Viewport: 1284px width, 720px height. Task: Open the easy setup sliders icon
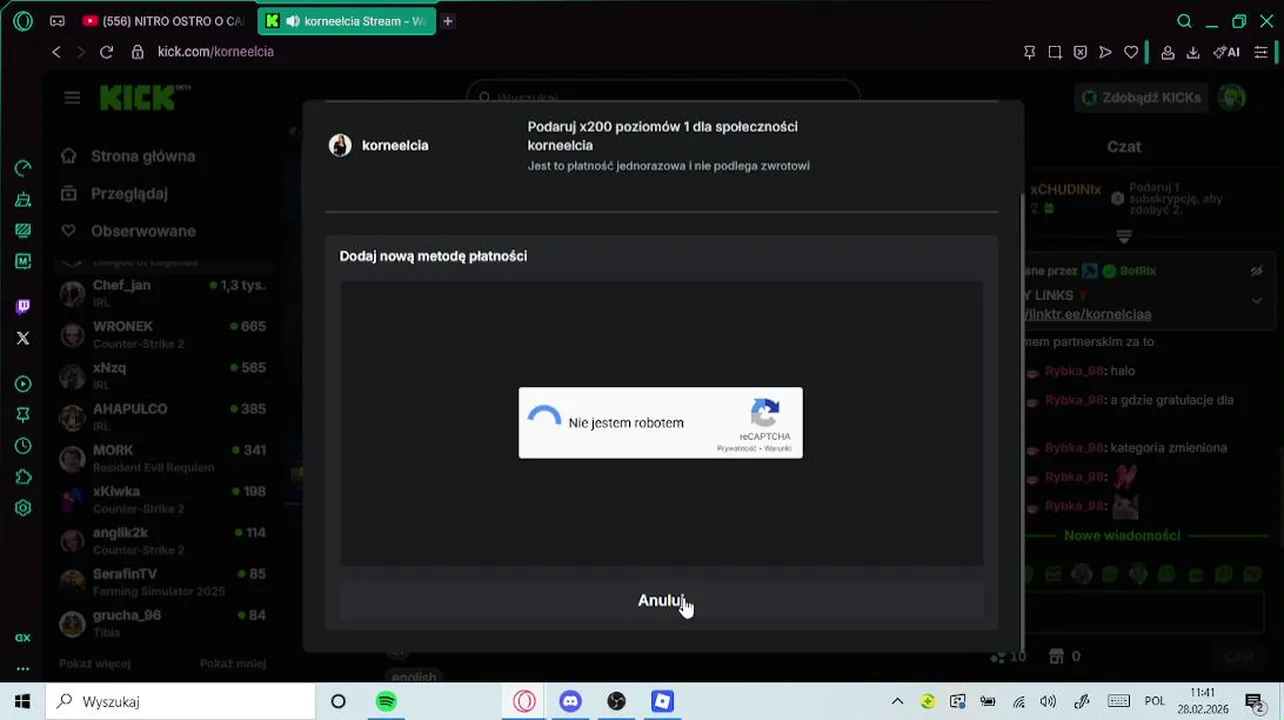point(1261,52)
